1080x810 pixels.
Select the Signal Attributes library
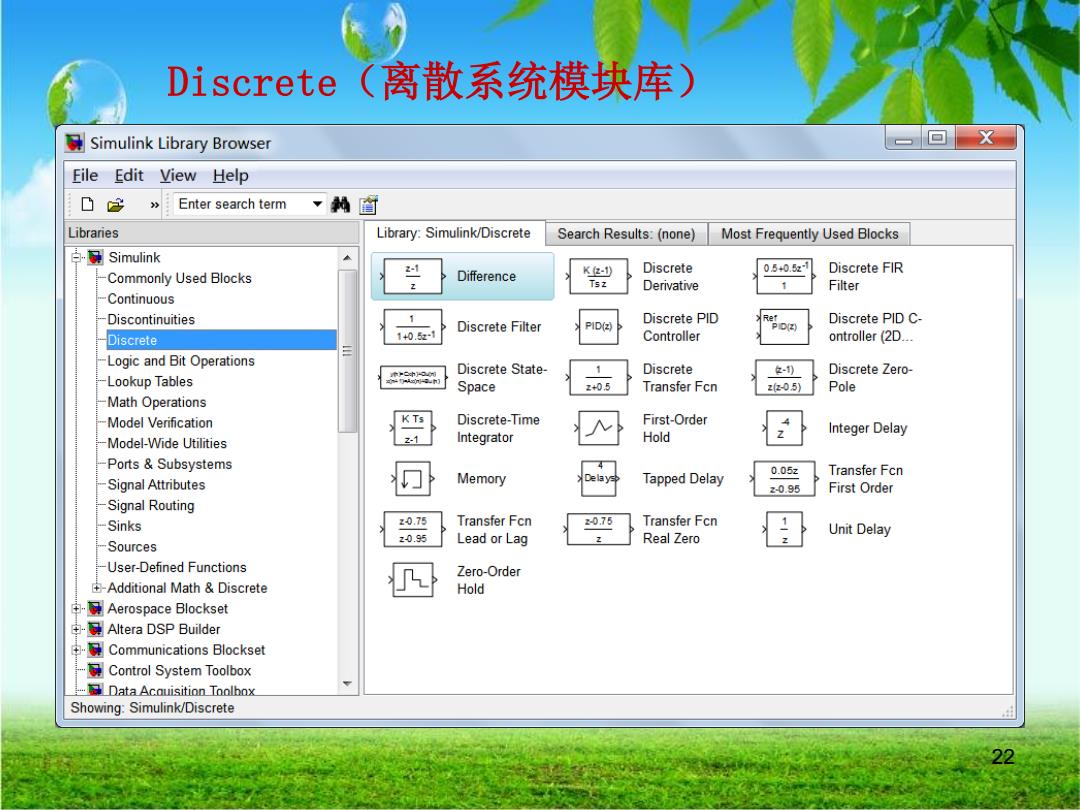point(156,485)
